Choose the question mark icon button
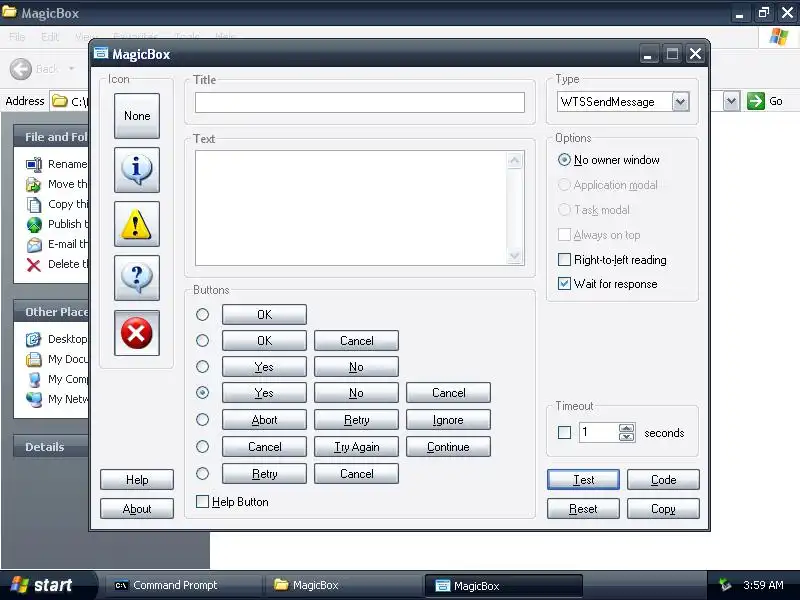This screenshot has width=800, height=600. (137, 278)
